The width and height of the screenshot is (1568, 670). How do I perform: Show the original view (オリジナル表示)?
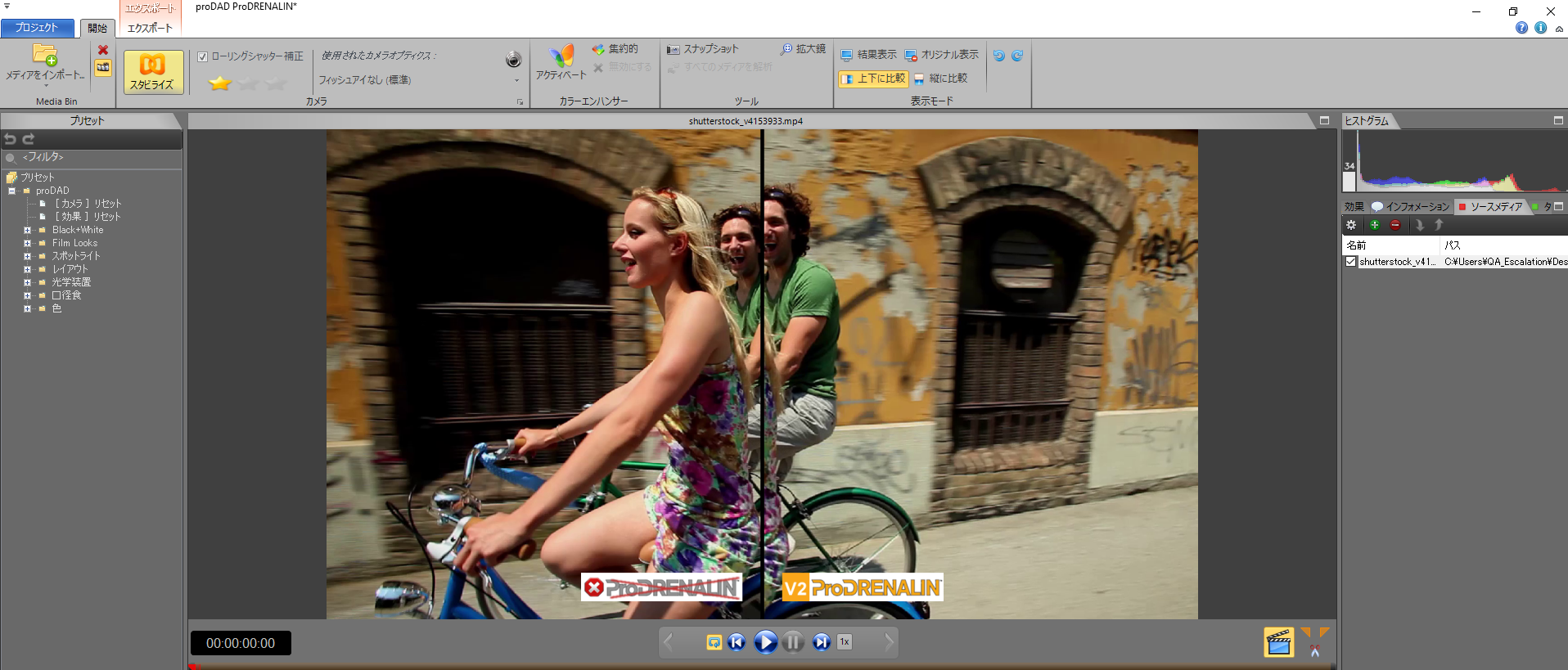point(942,55)
